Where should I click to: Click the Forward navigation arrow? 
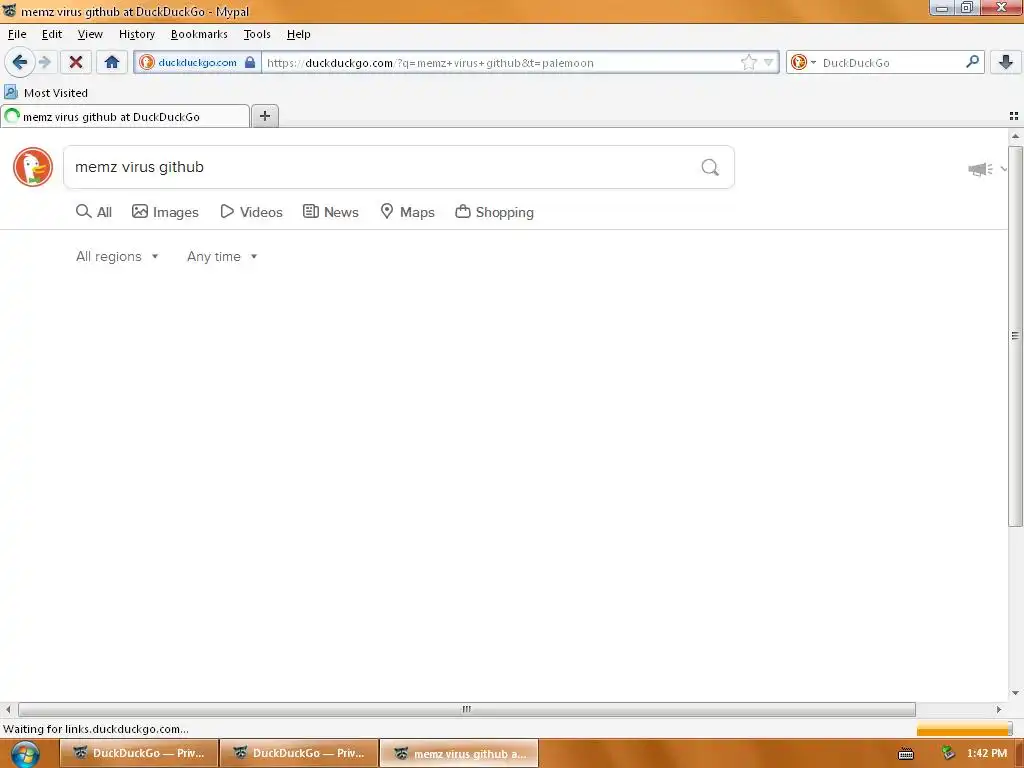[x=45, y=62]
